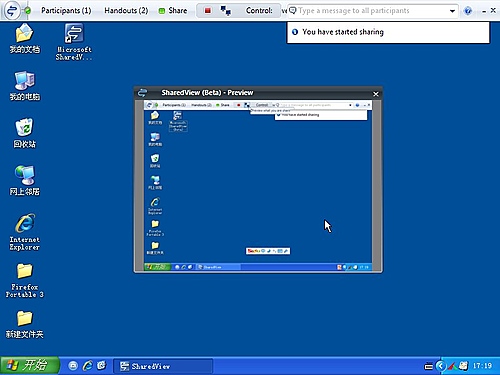Expand the message box dropdown arrow
The width and height of the screenshot is (500, 375).
point(452,11)
